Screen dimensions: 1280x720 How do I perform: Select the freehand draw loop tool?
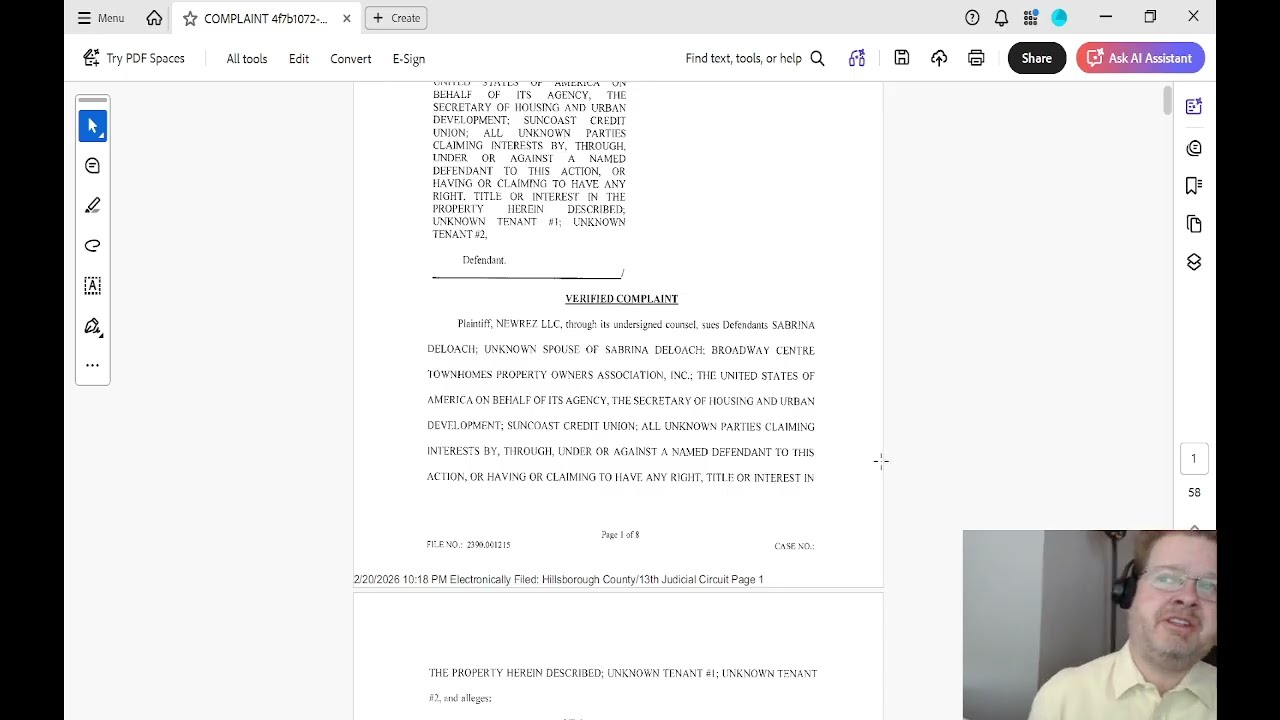pos(93,246)
